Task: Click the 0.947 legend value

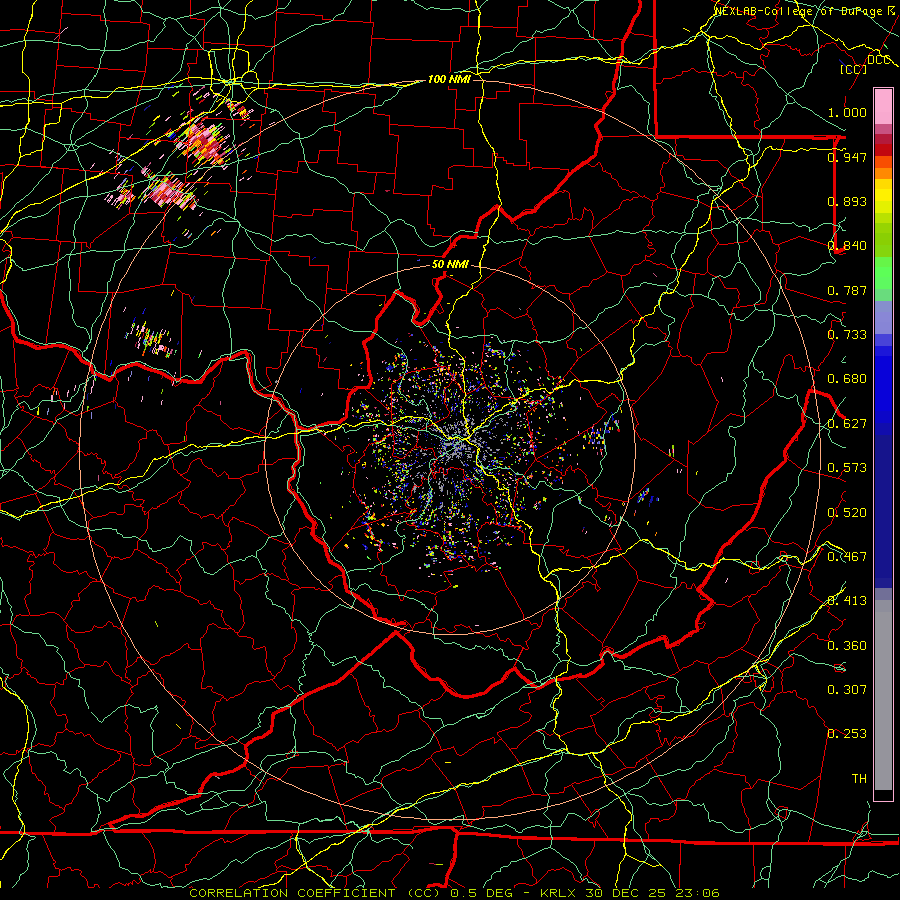Action: 847,157
